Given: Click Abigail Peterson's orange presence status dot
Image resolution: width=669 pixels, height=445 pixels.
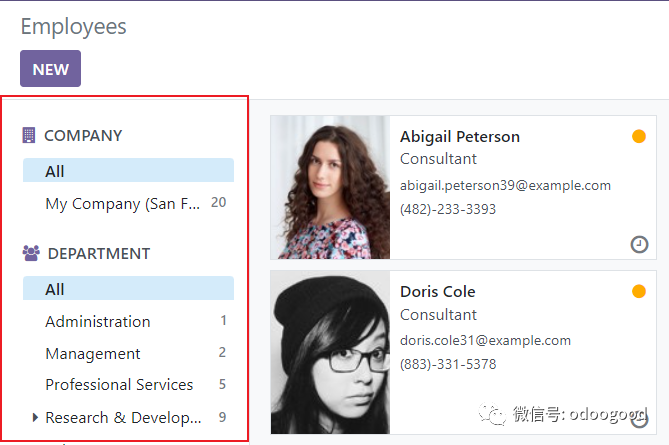Looking at the screenshot, I should [639, 137].
